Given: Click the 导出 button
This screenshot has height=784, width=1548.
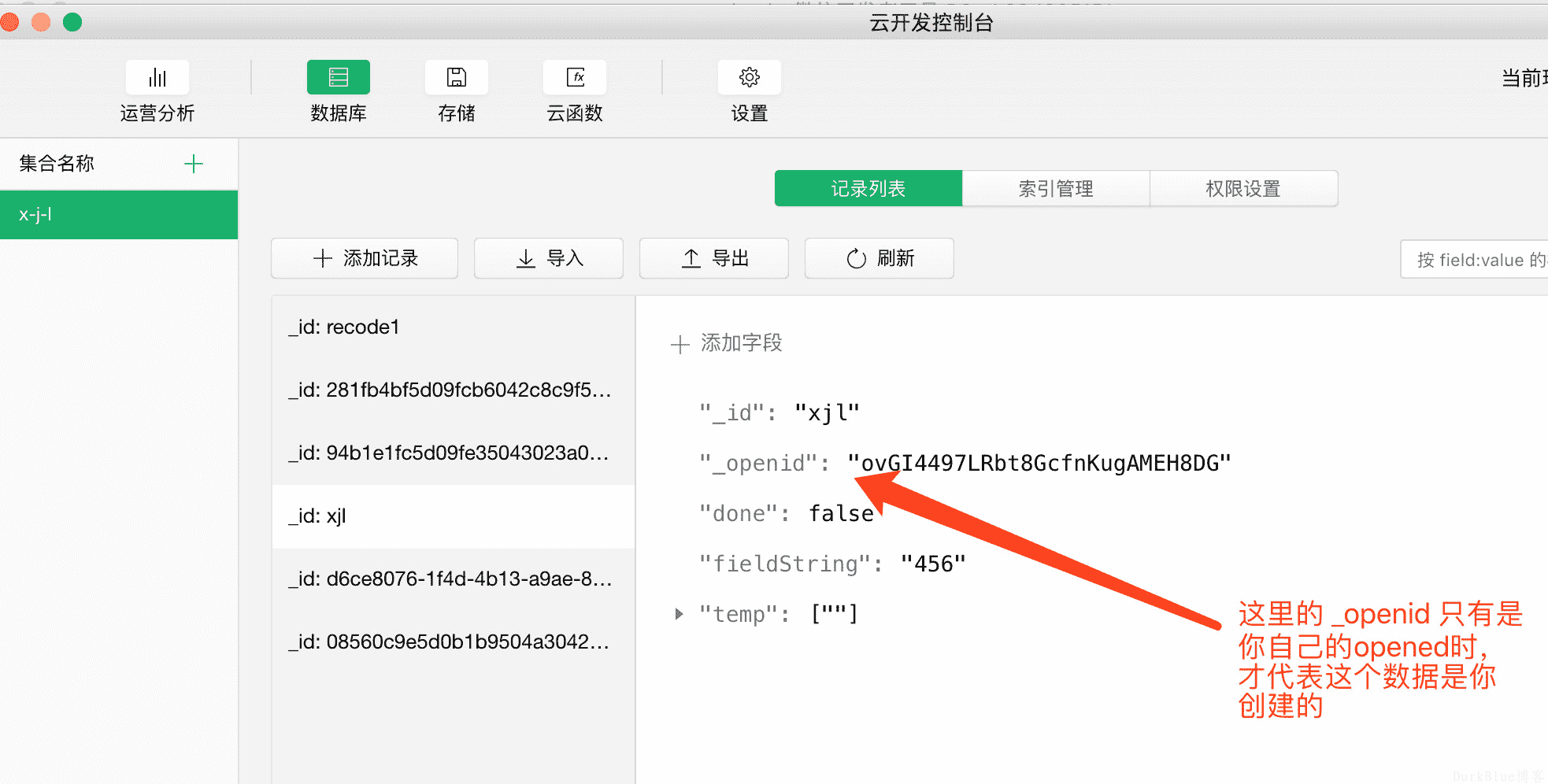Looking at the screenshot, I should pyautogui.click(x=714, y=258).
